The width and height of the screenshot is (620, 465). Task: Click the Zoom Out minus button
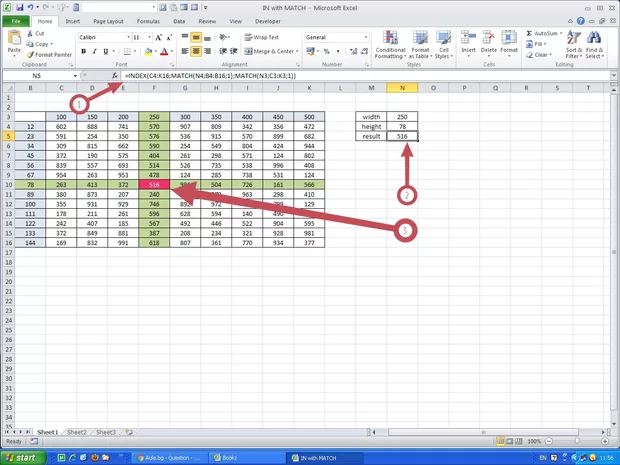click(x=549, y=441)
